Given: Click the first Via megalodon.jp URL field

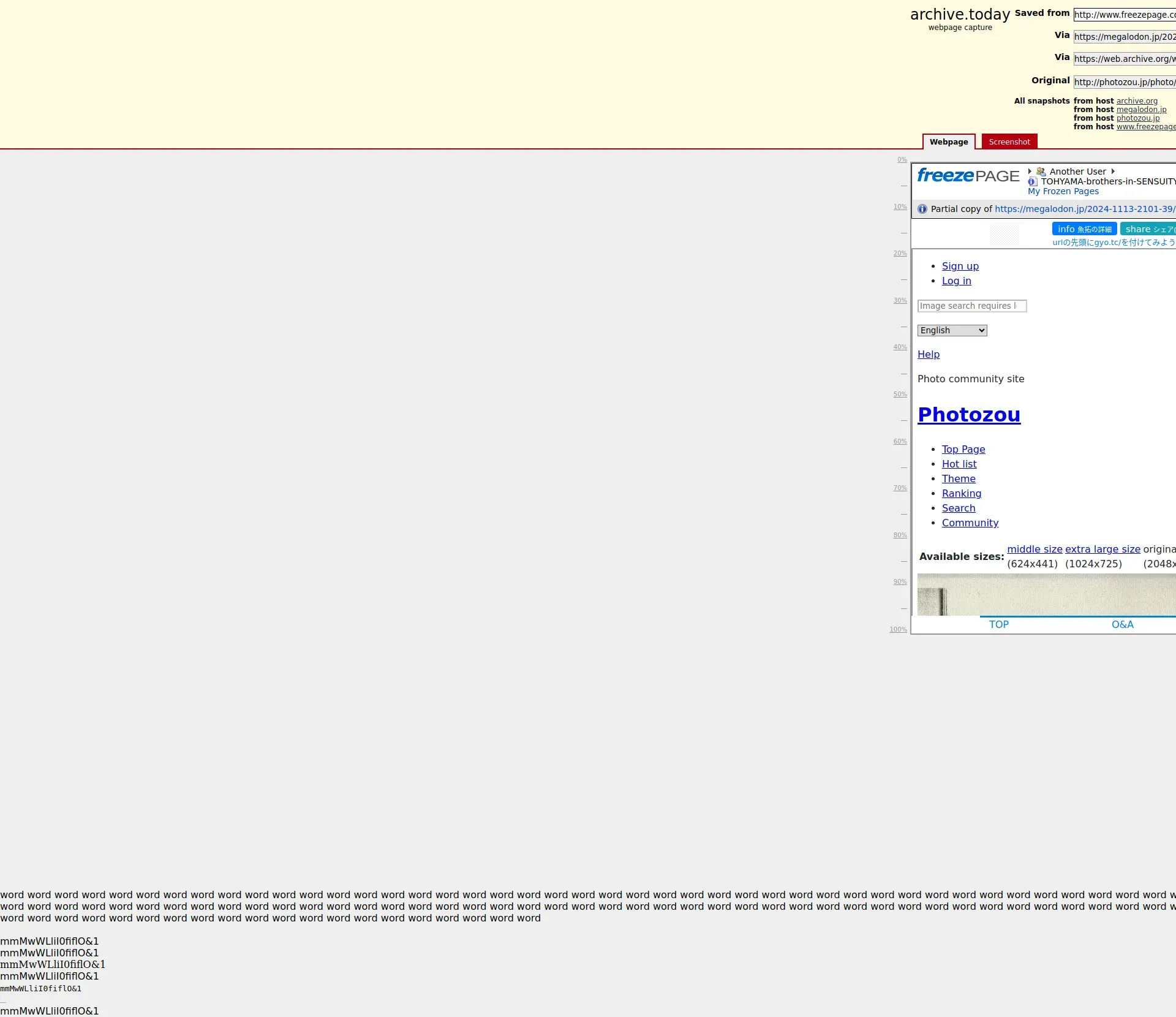Looking at the screenshot, I should [x=1125, y=37].
